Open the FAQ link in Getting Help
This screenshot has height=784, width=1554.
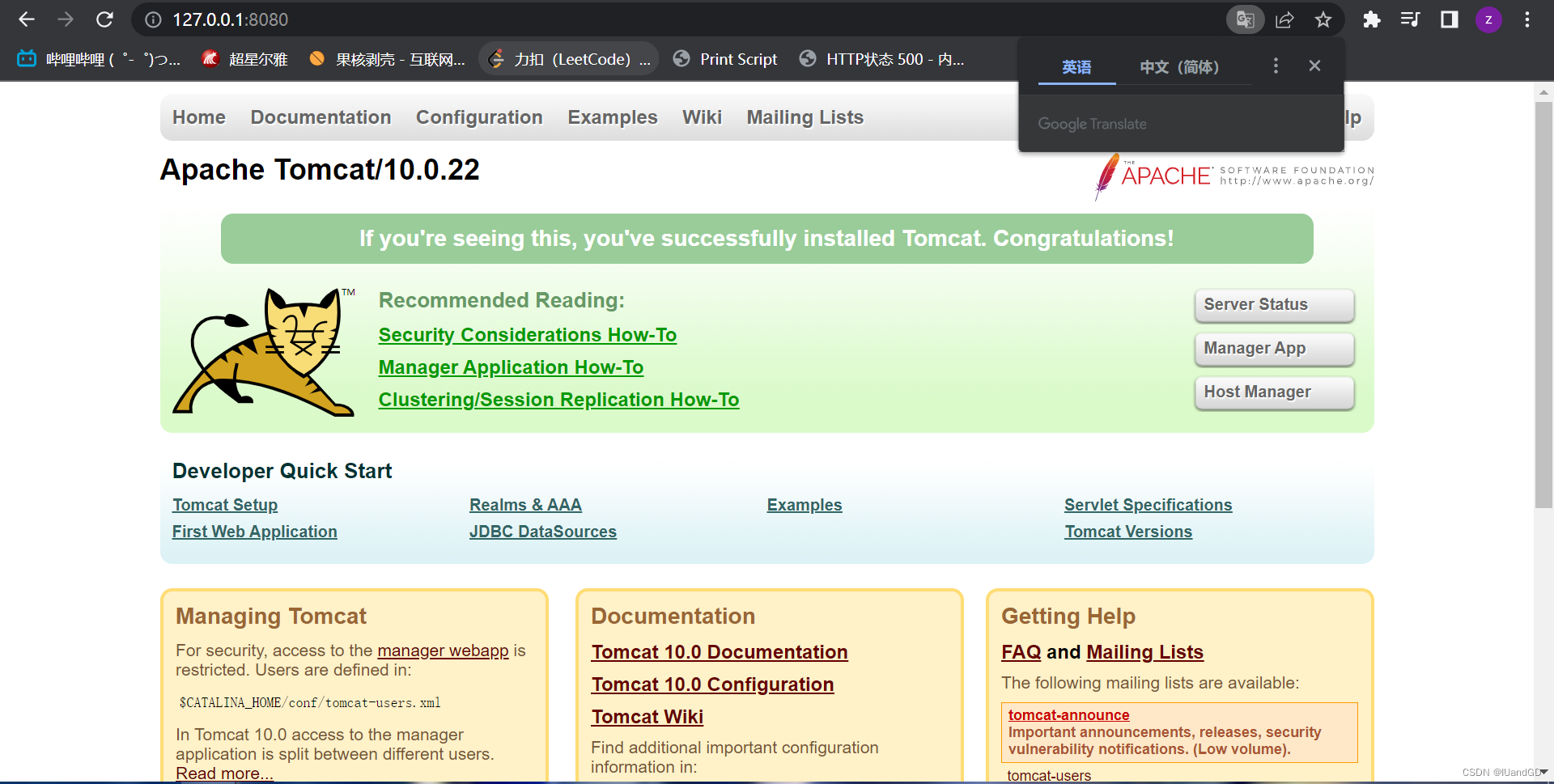(x=1021, y=652)
